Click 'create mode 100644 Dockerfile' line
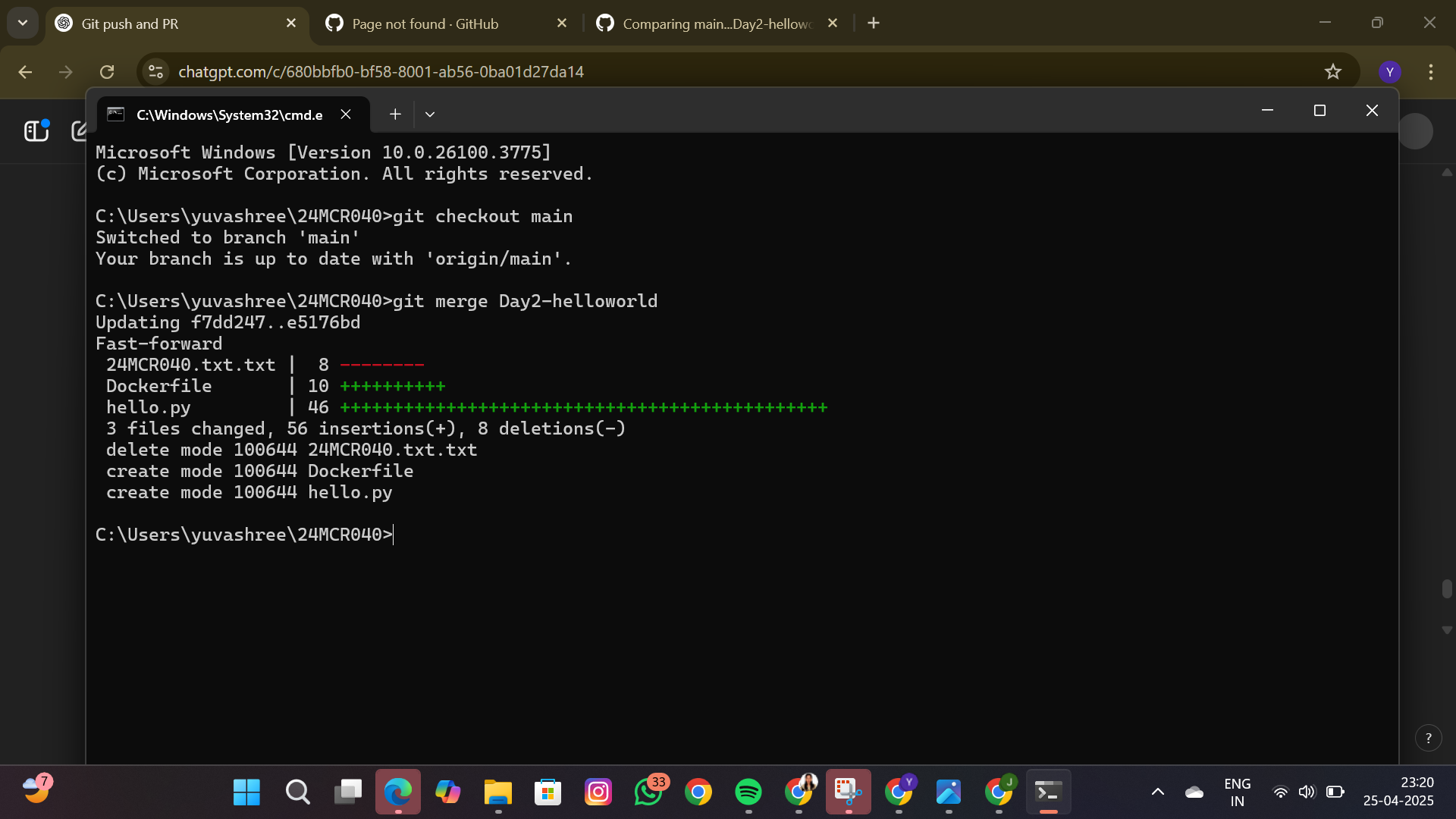This screenshot has width=1456, height=819. [x=259, y=471]
